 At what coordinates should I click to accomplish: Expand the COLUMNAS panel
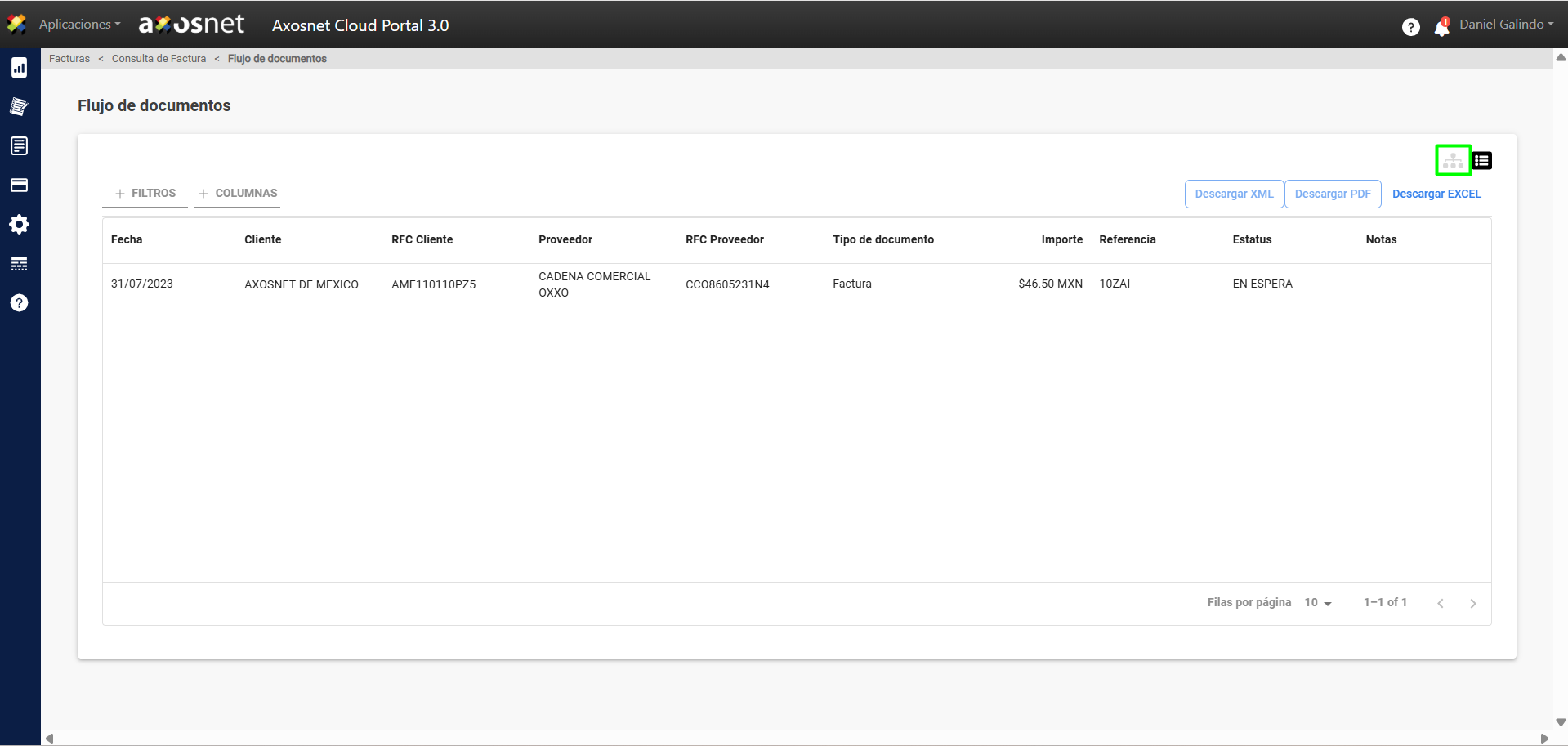pyautogui.click(x=237, y=194)
